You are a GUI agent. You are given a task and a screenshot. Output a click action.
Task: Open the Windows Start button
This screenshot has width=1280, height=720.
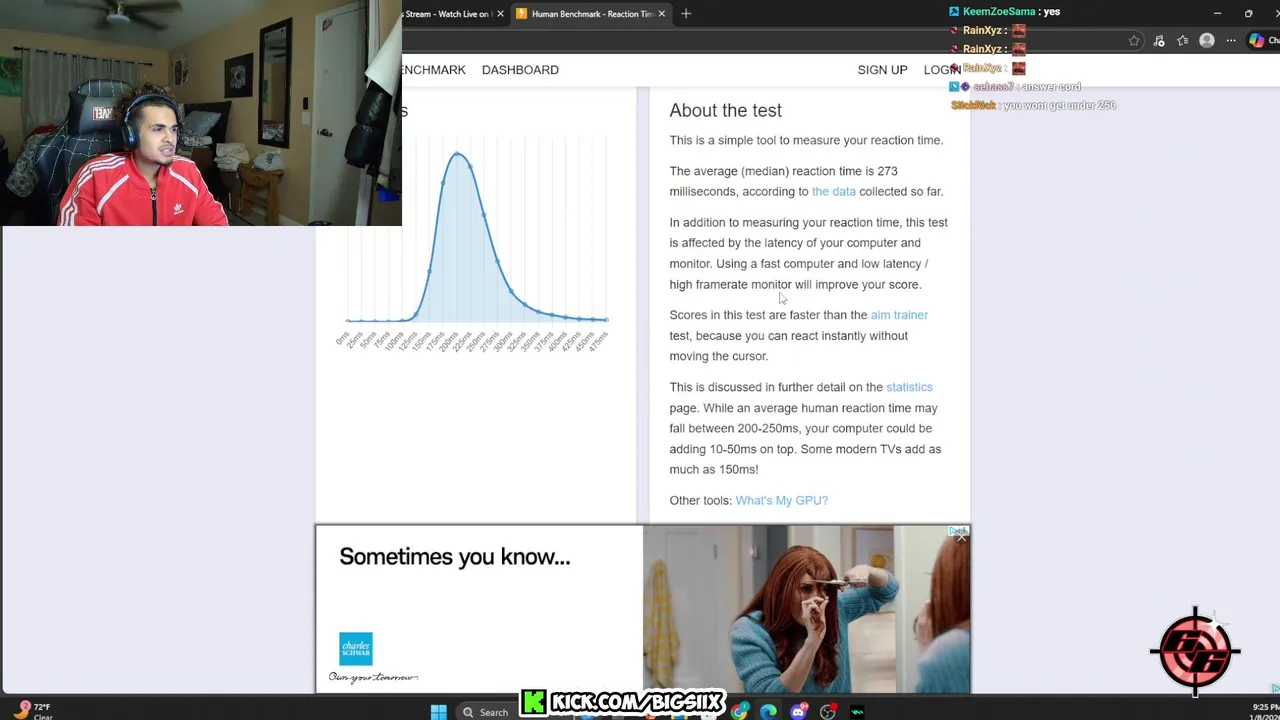[x=438, y=712]
